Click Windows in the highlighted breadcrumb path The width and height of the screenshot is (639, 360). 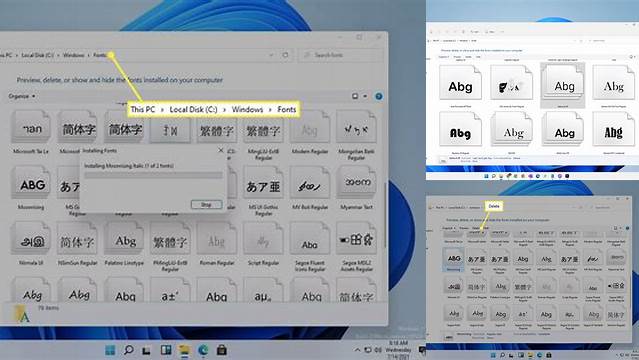[247, 110]
